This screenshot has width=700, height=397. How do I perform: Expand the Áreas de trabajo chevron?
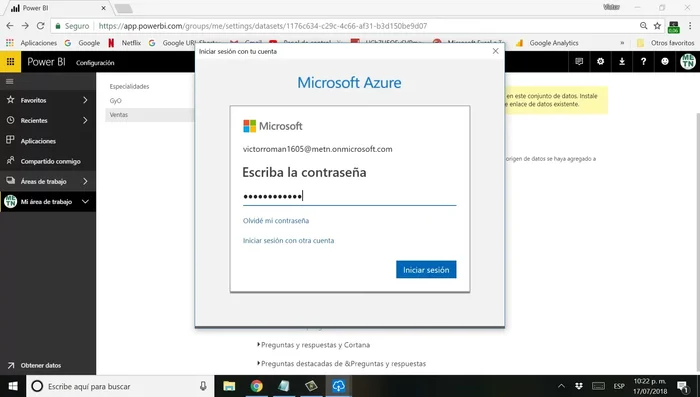pyautogui.click(x=85, y=181)
